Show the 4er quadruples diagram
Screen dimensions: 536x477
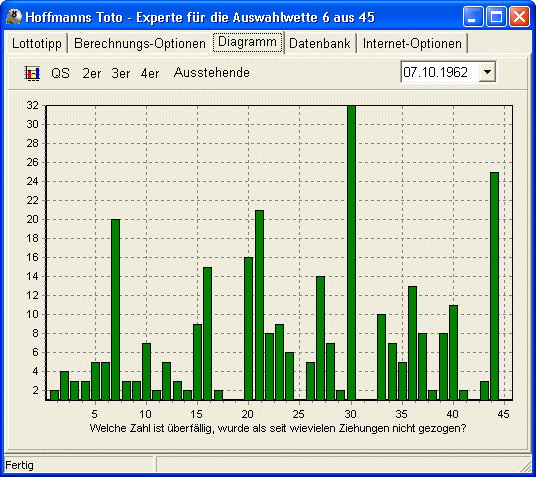pyautogui.click(x=150, y=73)
